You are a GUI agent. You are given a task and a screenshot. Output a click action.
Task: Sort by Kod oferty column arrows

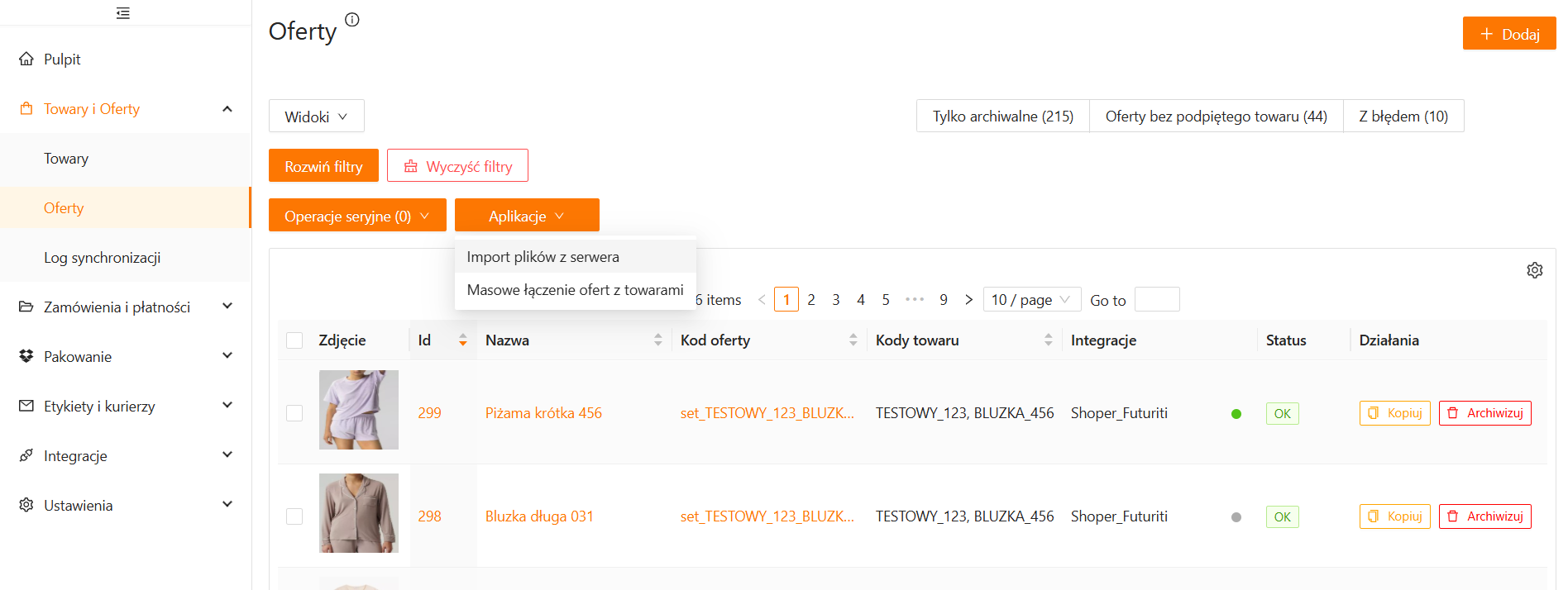pos(853,340)
